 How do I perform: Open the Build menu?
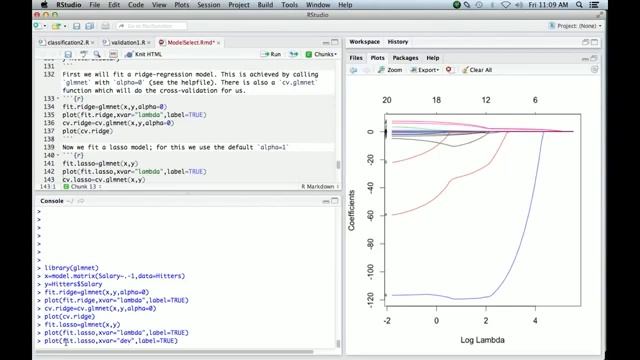(265, 5)
